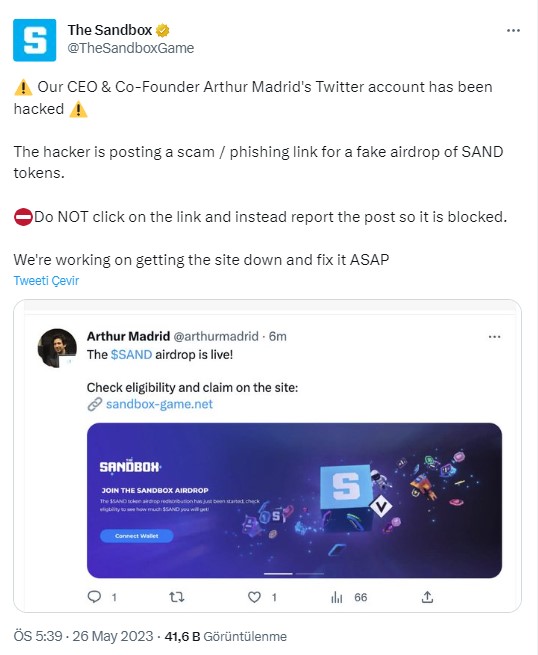The image size is (538, 655).
Task: Click the share upload icon
Action: pyautogui.click(x=427, y=597)
